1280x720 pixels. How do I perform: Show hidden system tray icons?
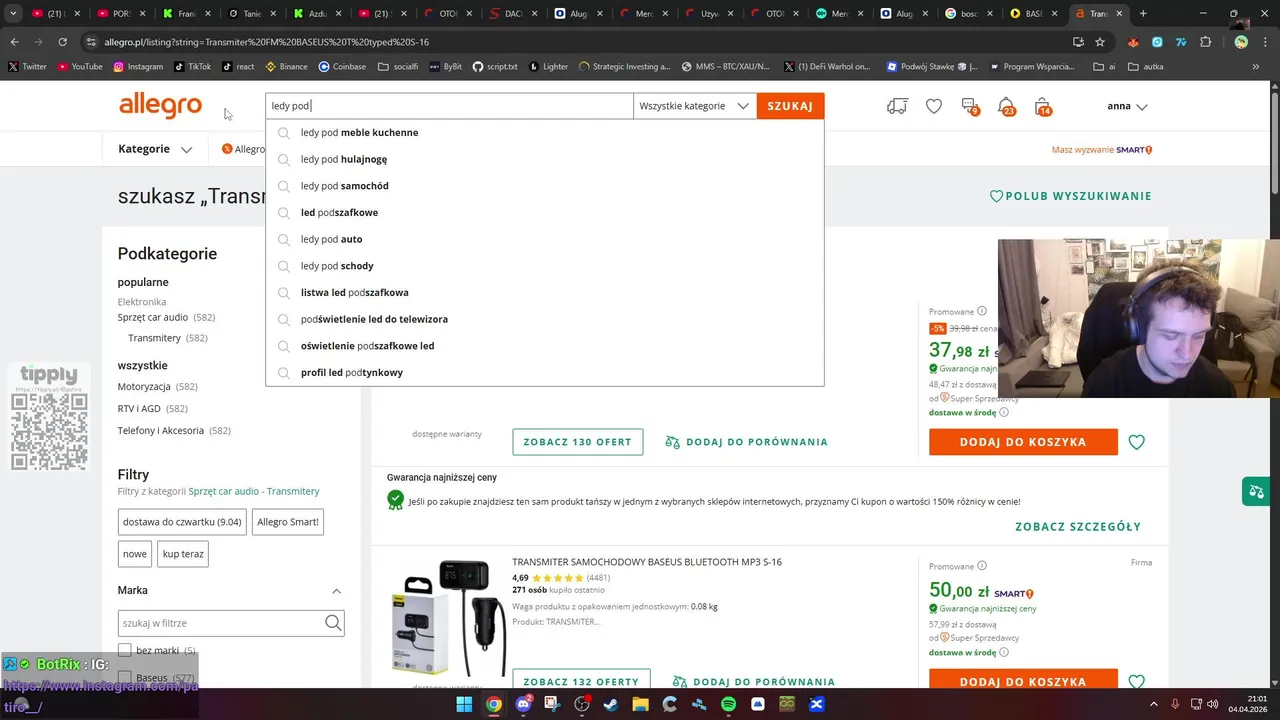(1153, 704)
